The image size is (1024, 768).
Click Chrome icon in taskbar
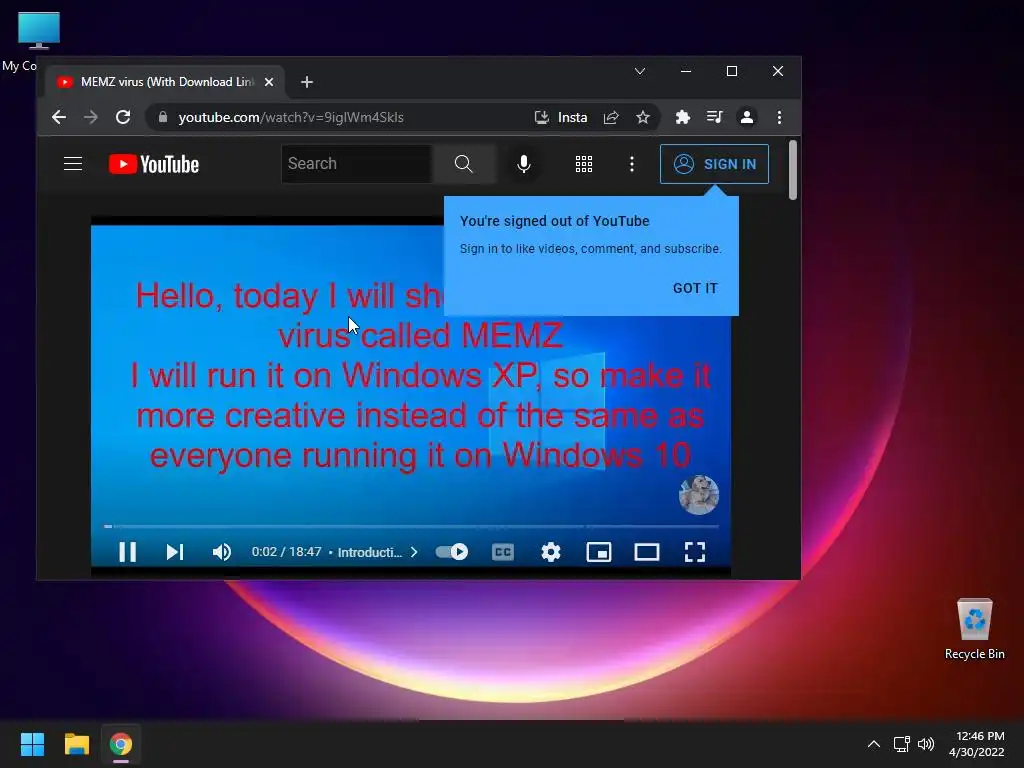pyautogui.click(x=121, y=744)
